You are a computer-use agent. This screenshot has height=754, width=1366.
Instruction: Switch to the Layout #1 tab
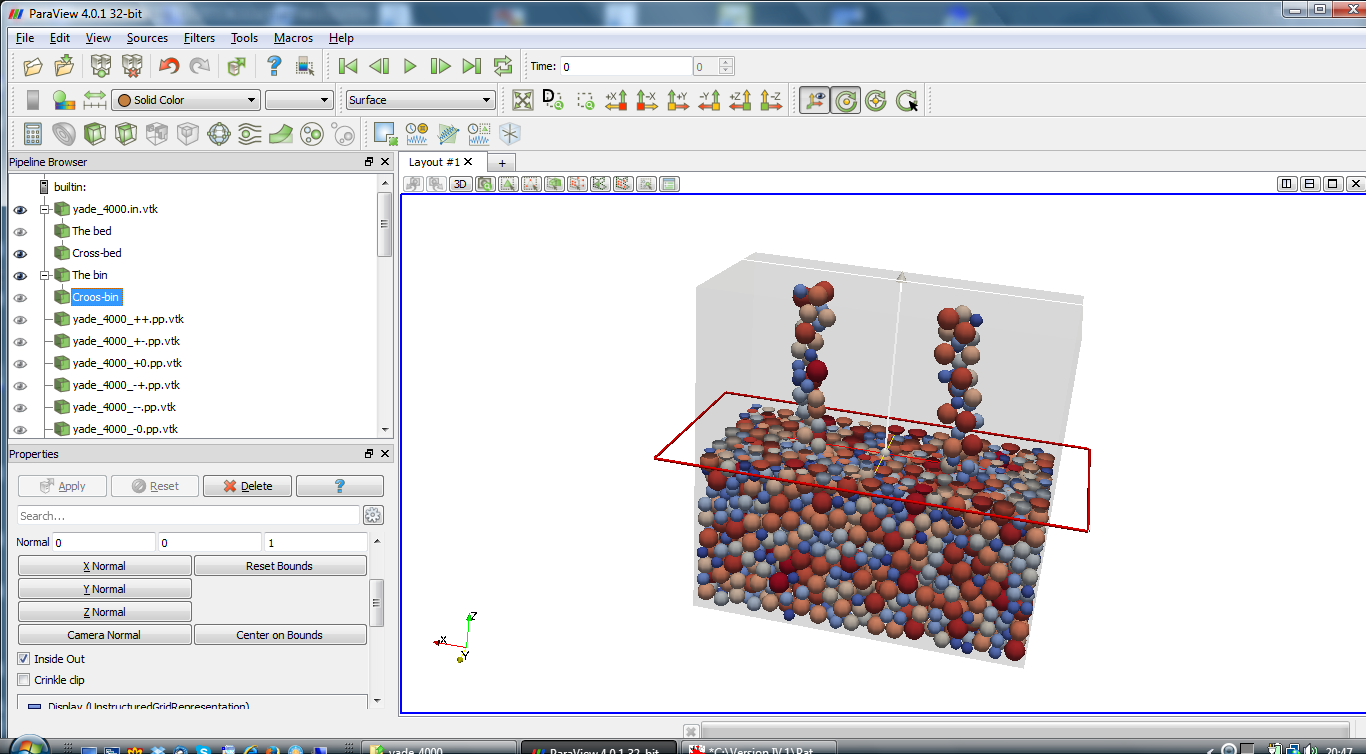click(x=436, y=161)
